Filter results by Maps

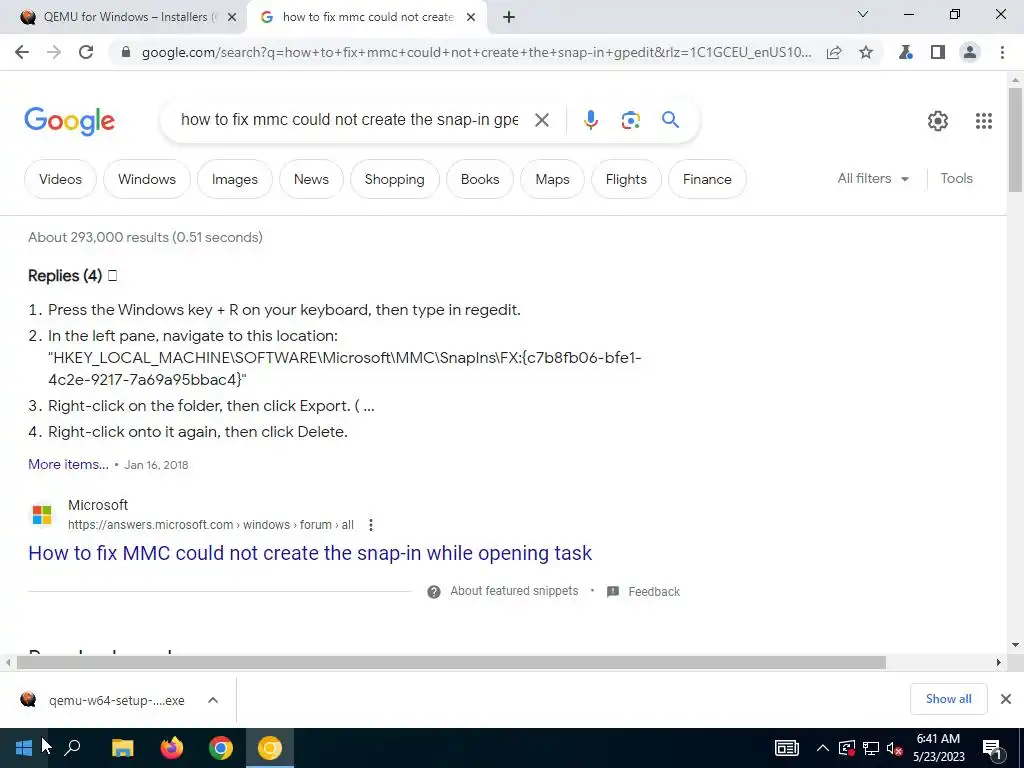[x=552, y=180]
